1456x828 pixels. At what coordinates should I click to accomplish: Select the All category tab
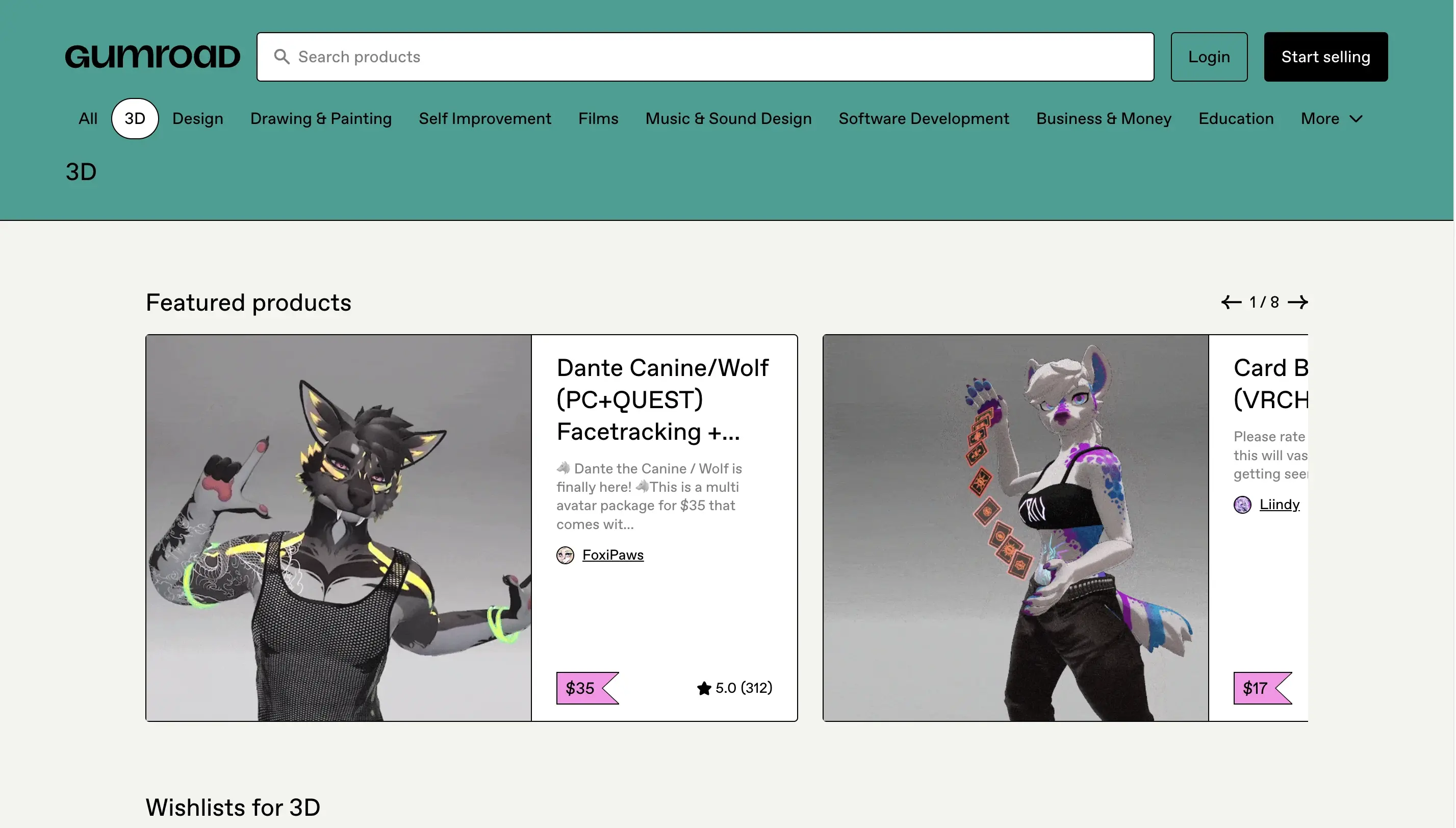(x=88, y=119)
